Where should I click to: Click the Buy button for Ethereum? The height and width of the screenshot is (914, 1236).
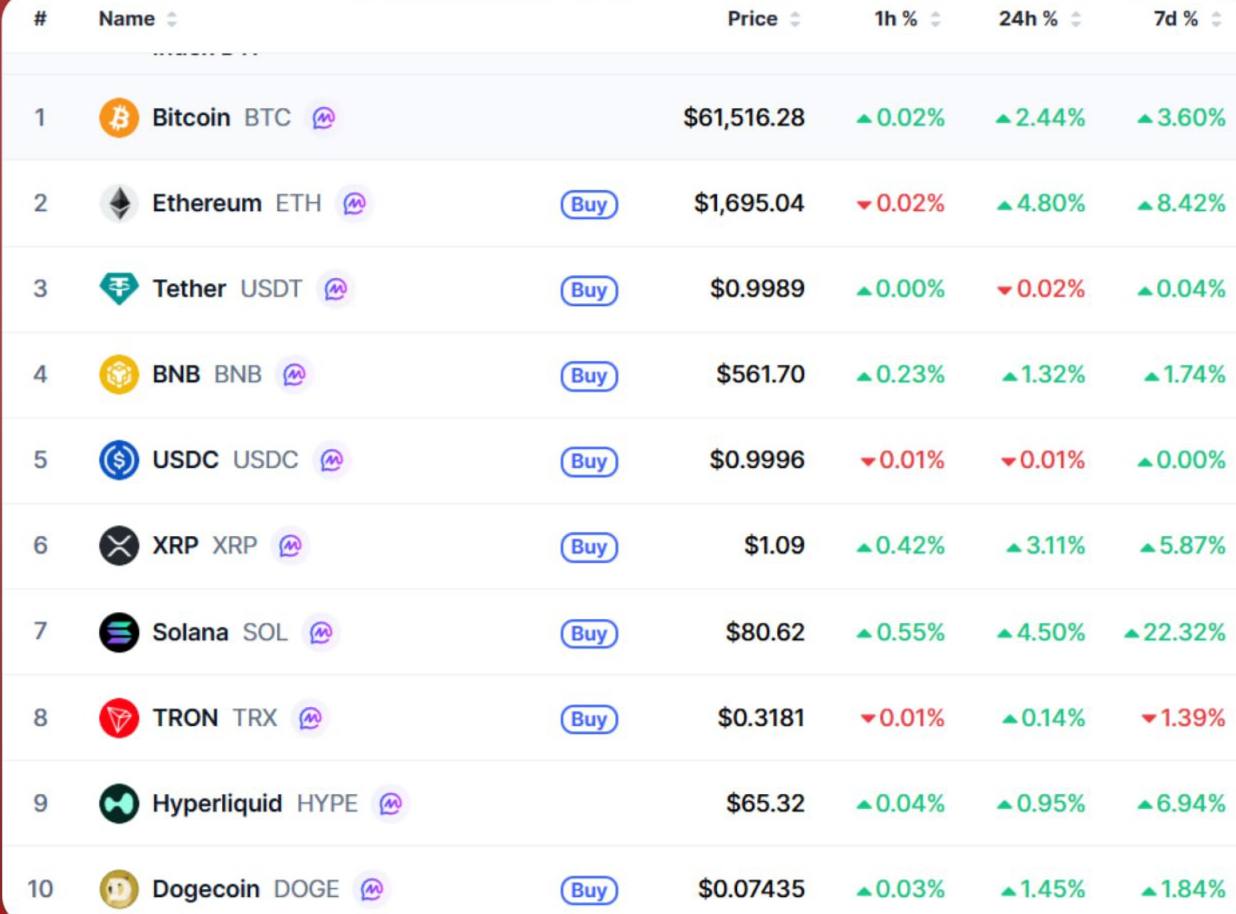[589, 204]
